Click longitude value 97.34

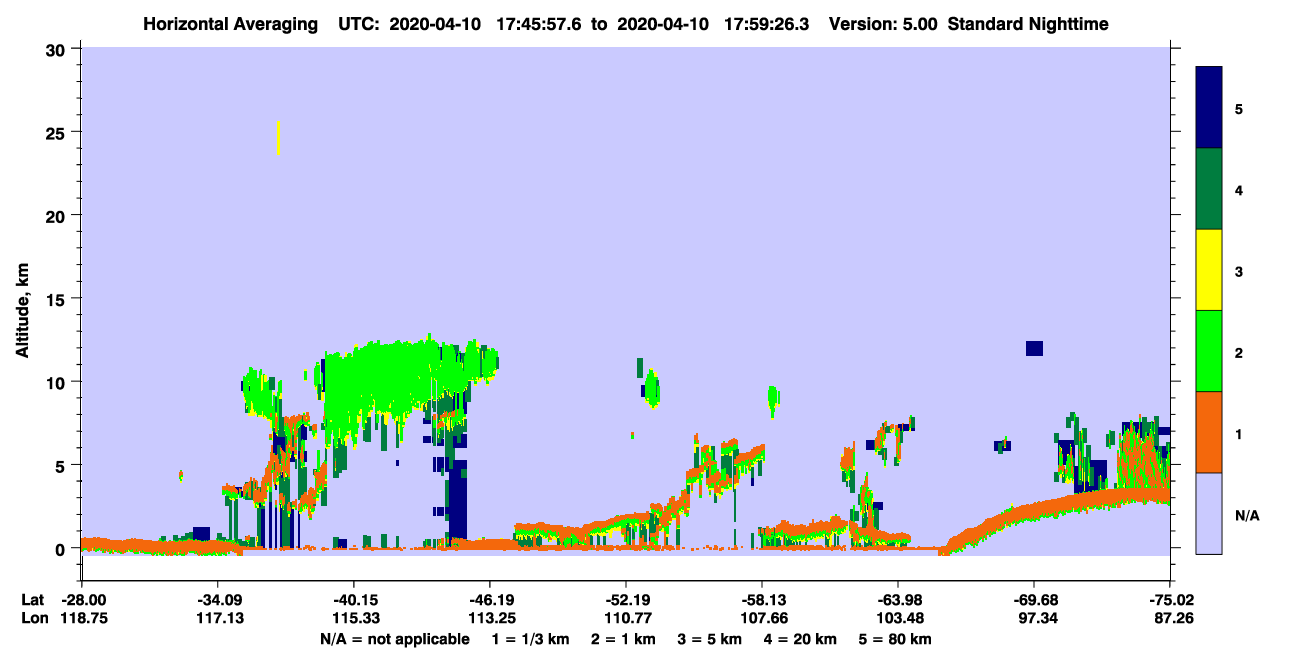pos(1034,619)
